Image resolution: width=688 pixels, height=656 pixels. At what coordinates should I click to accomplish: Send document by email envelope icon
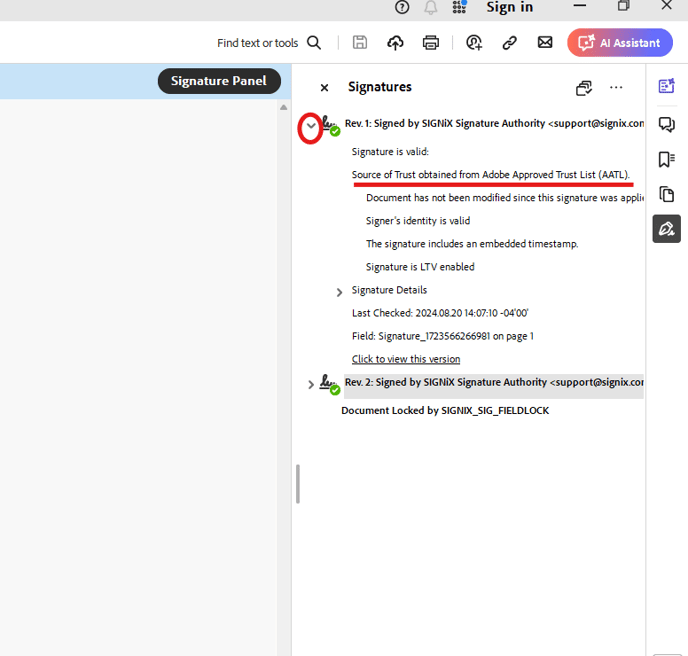545,42
